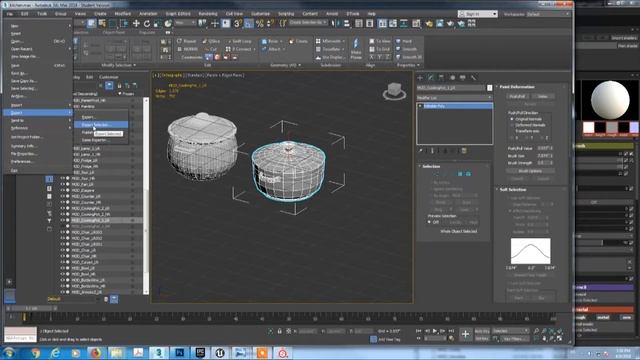The width and height of the screenshot is (640, 360).
Task: Click the material preview sphere in right window
Action: pos(610,100)
